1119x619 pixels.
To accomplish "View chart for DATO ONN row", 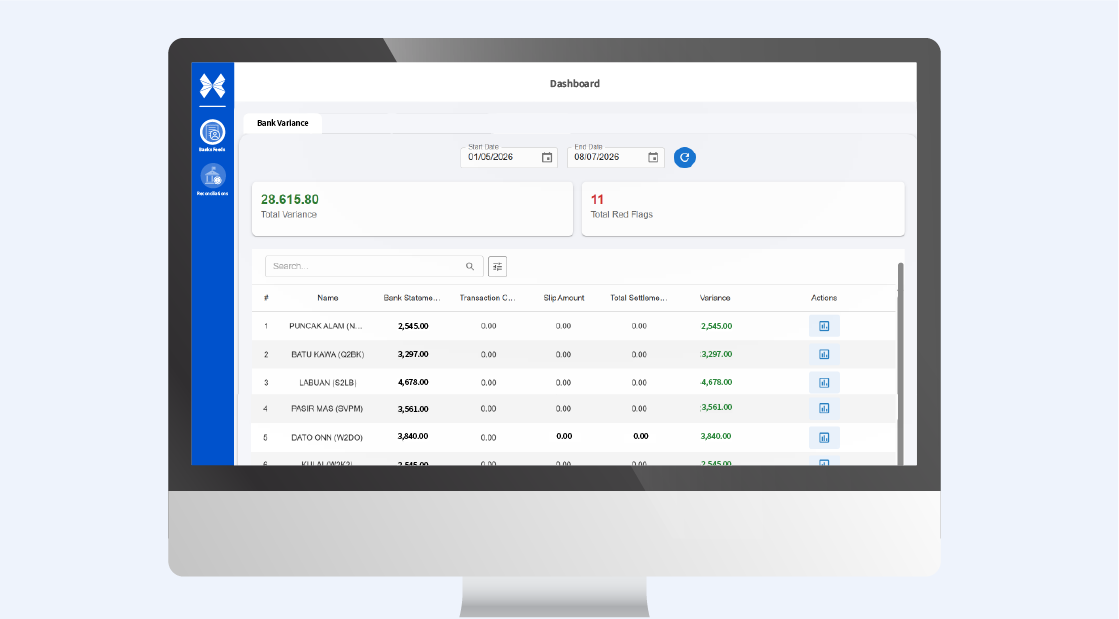I will point(824,438).
